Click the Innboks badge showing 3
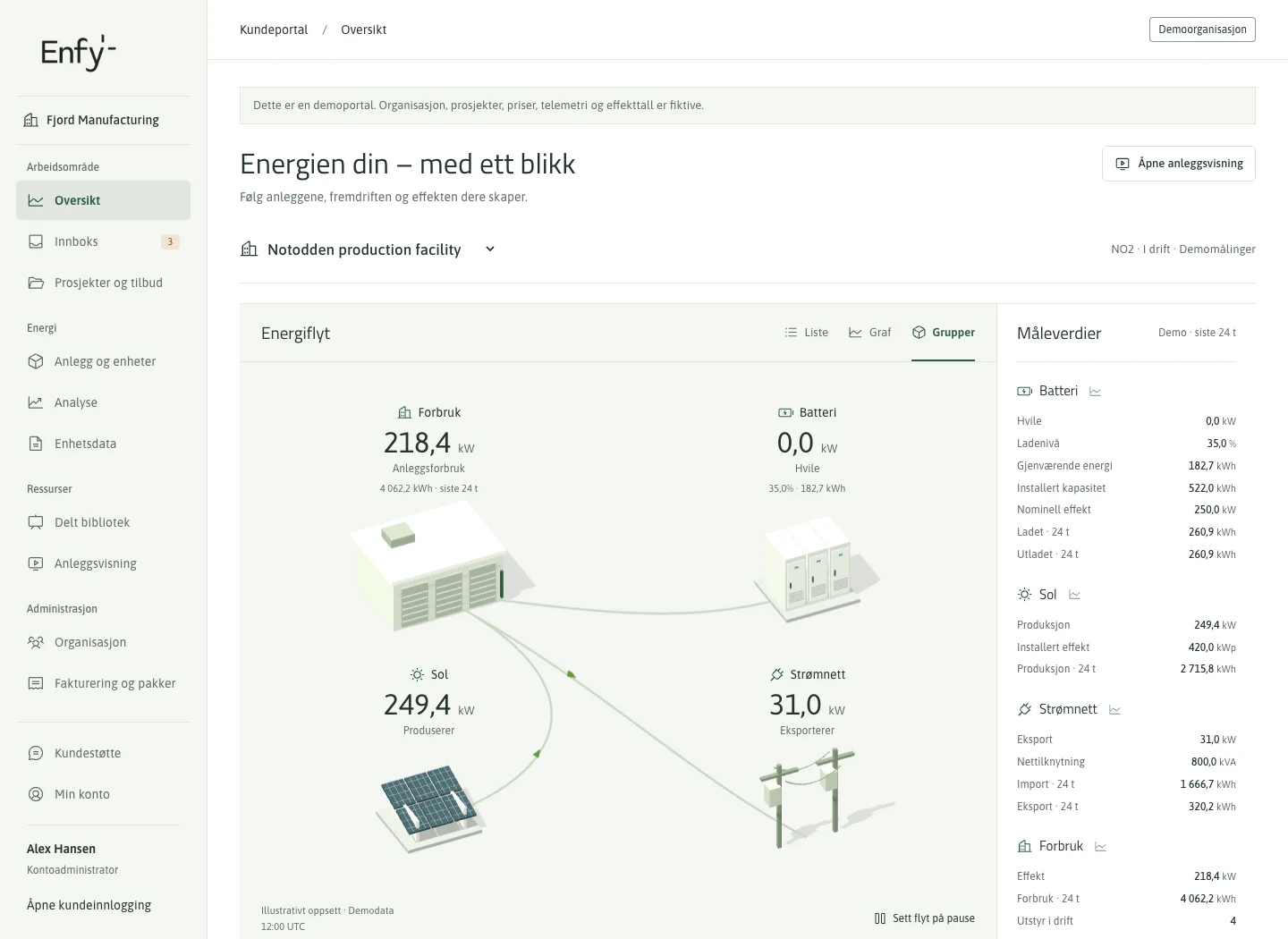Viewport: 1288px width, 939px height. pos(170,241)
